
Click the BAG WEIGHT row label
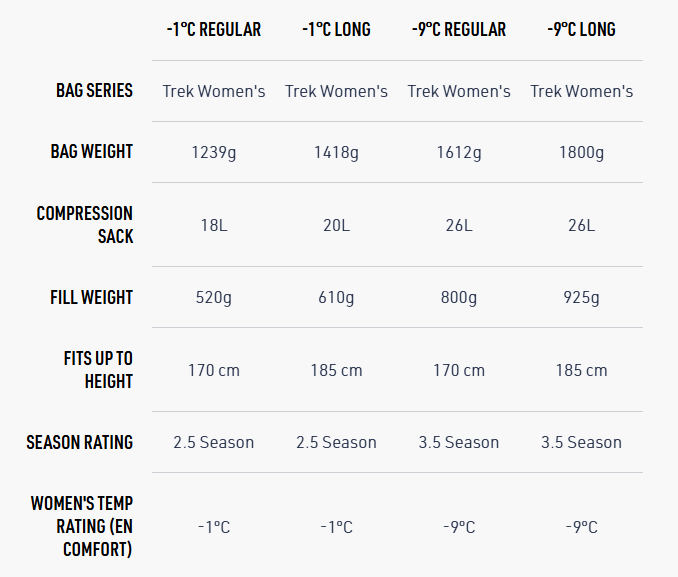[x=92, y=152]
